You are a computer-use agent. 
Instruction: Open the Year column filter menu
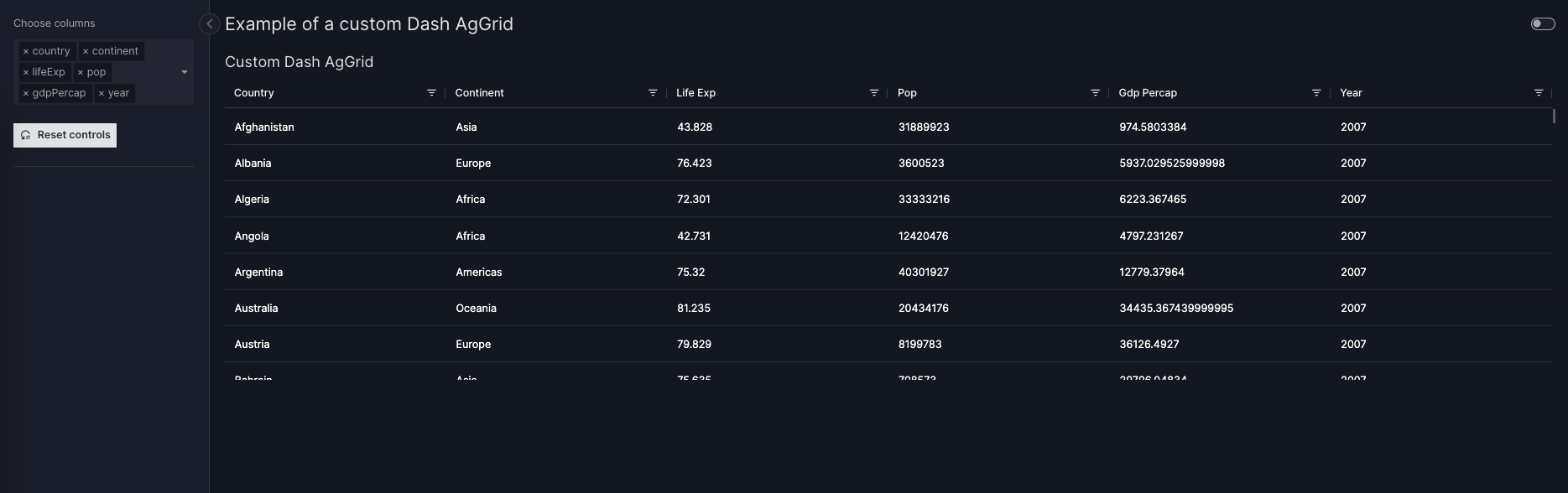tap(1539, 93)
